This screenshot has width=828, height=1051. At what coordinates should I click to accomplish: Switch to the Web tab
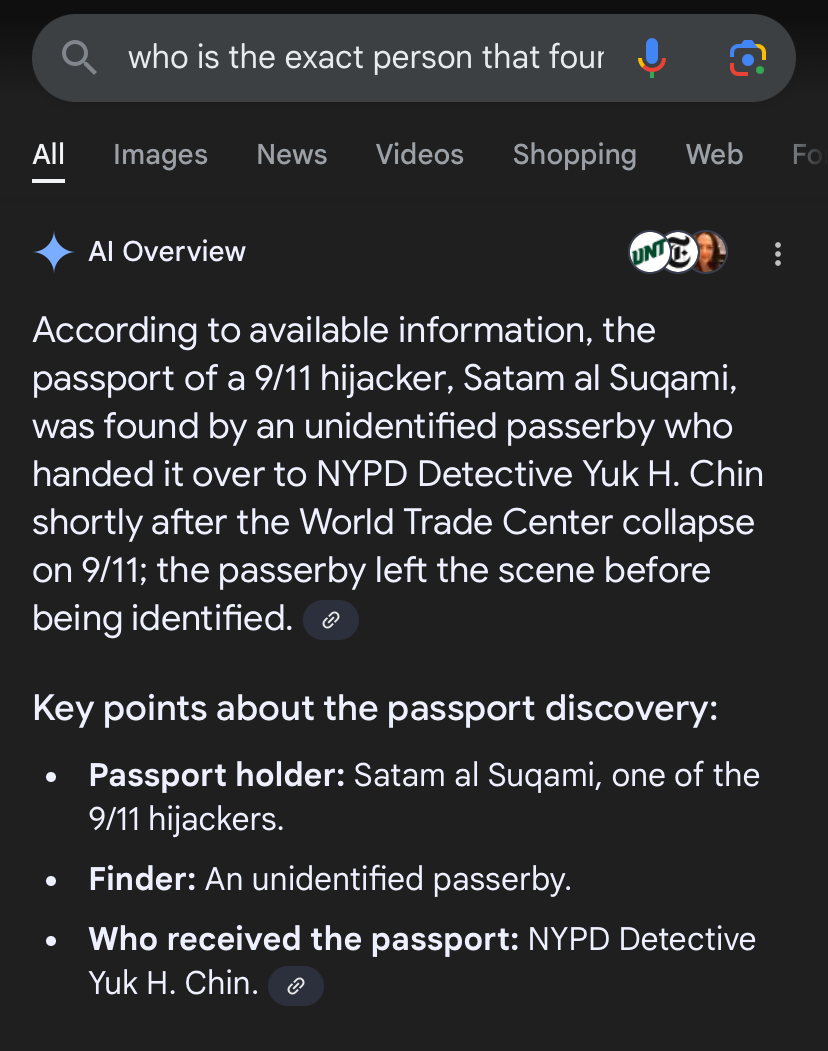(x=714, y=155)
